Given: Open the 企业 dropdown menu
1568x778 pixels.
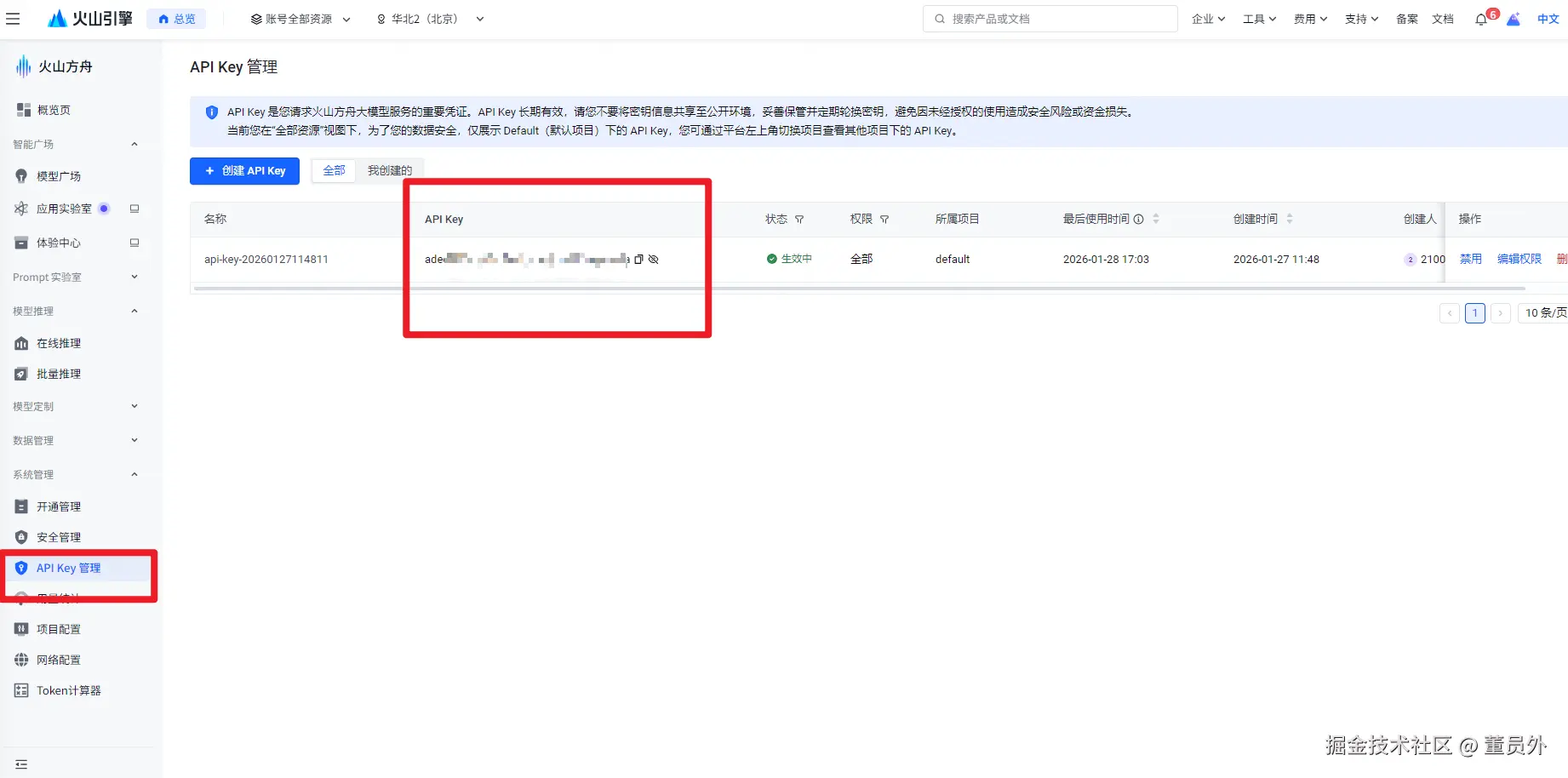Looking at the screenshot, I should click(x=1209, y=19).
